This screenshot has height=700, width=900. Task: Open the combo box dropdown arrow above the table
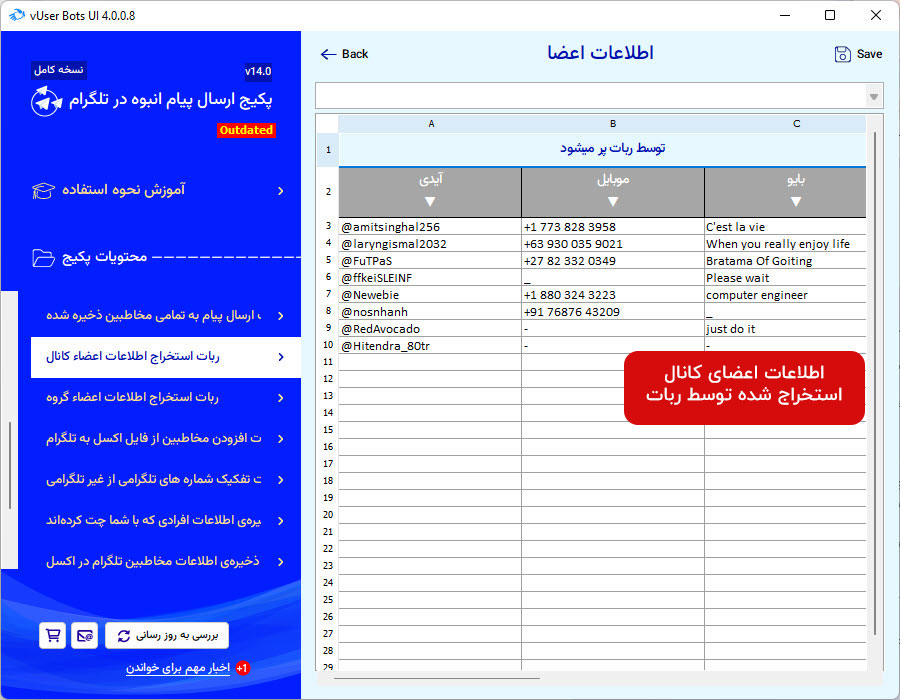pyautogui.click(x=874, y=96)
